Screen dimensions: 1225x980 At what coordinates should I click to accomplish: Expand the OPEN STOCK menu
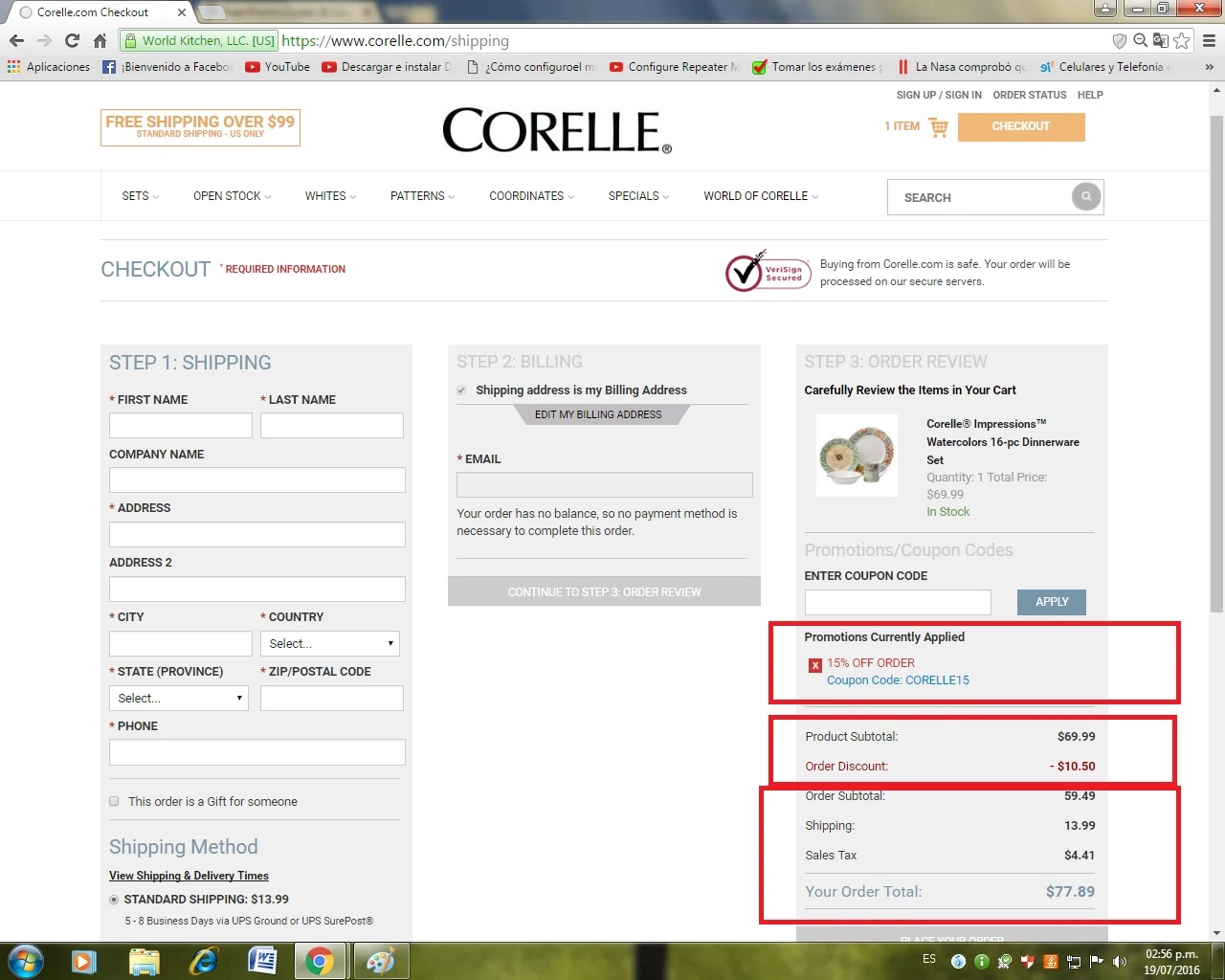232,196
